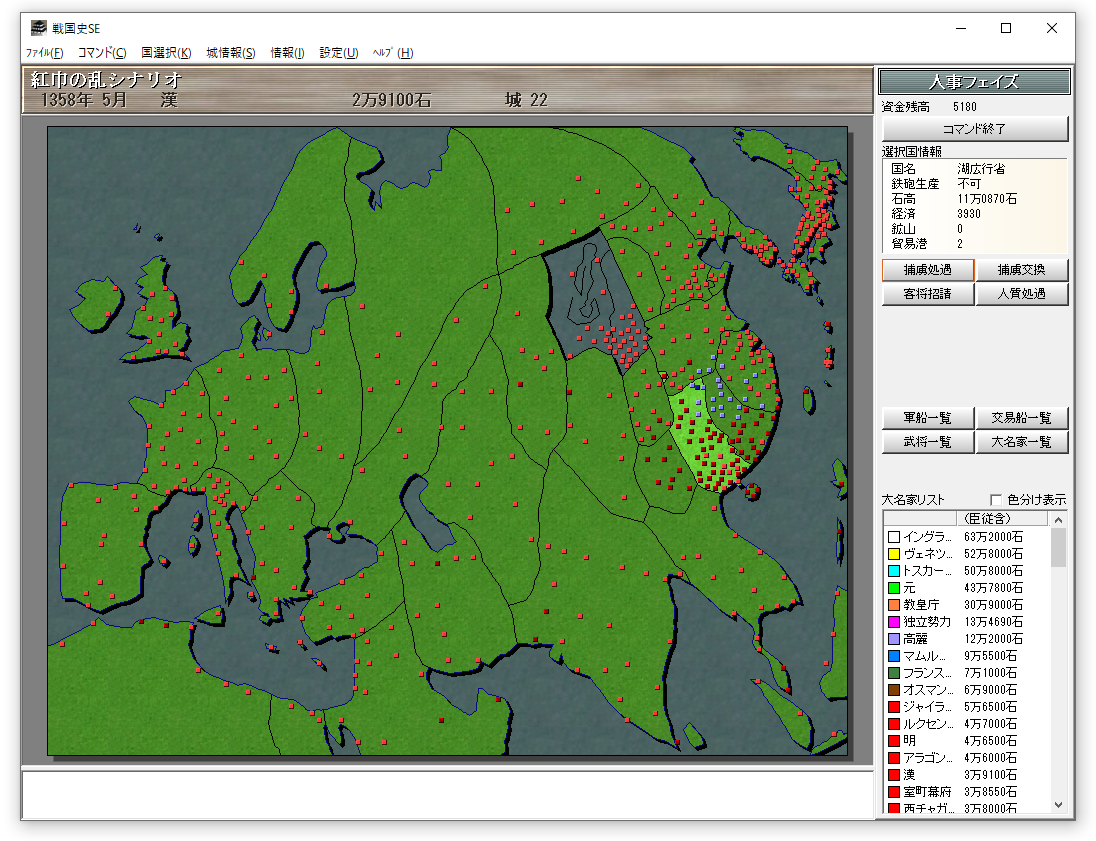Click the orange 教皇庁 clan color square
Screen dimensions: 1096x841
pos(894,605)
